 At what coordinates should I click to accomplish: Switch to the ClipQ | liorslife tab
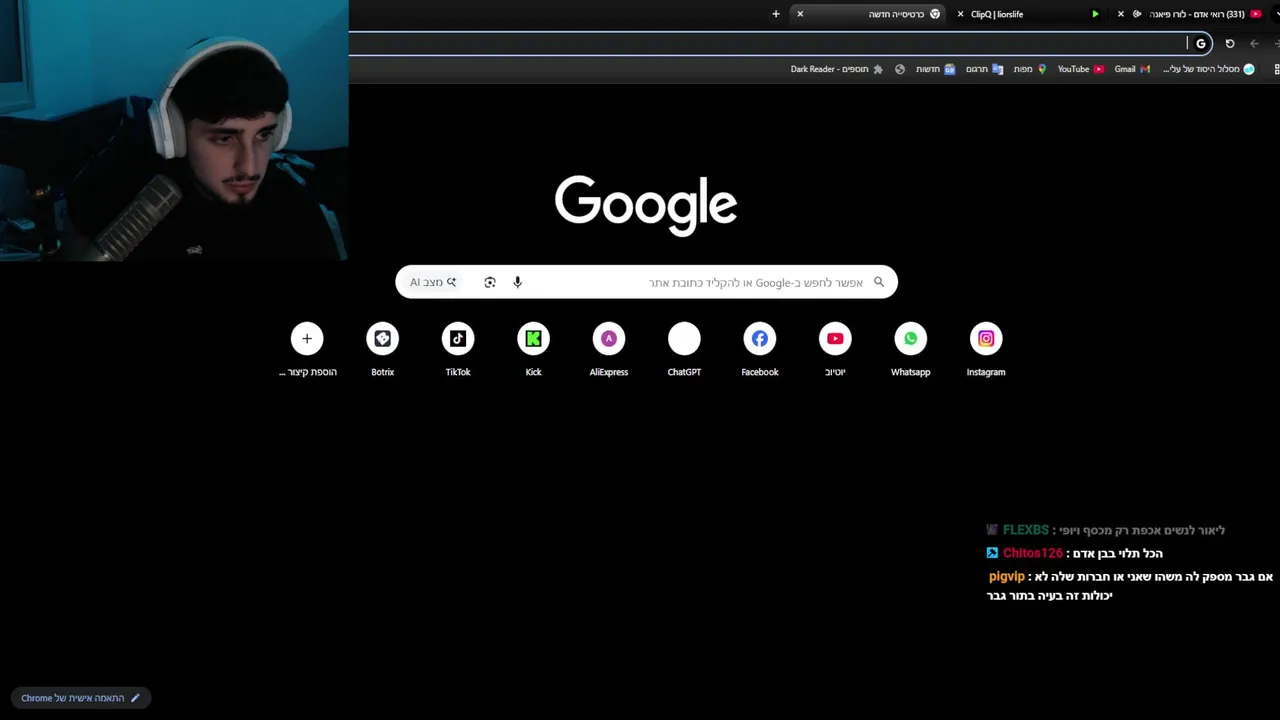pyautogui.click(x=1030, y=14)
